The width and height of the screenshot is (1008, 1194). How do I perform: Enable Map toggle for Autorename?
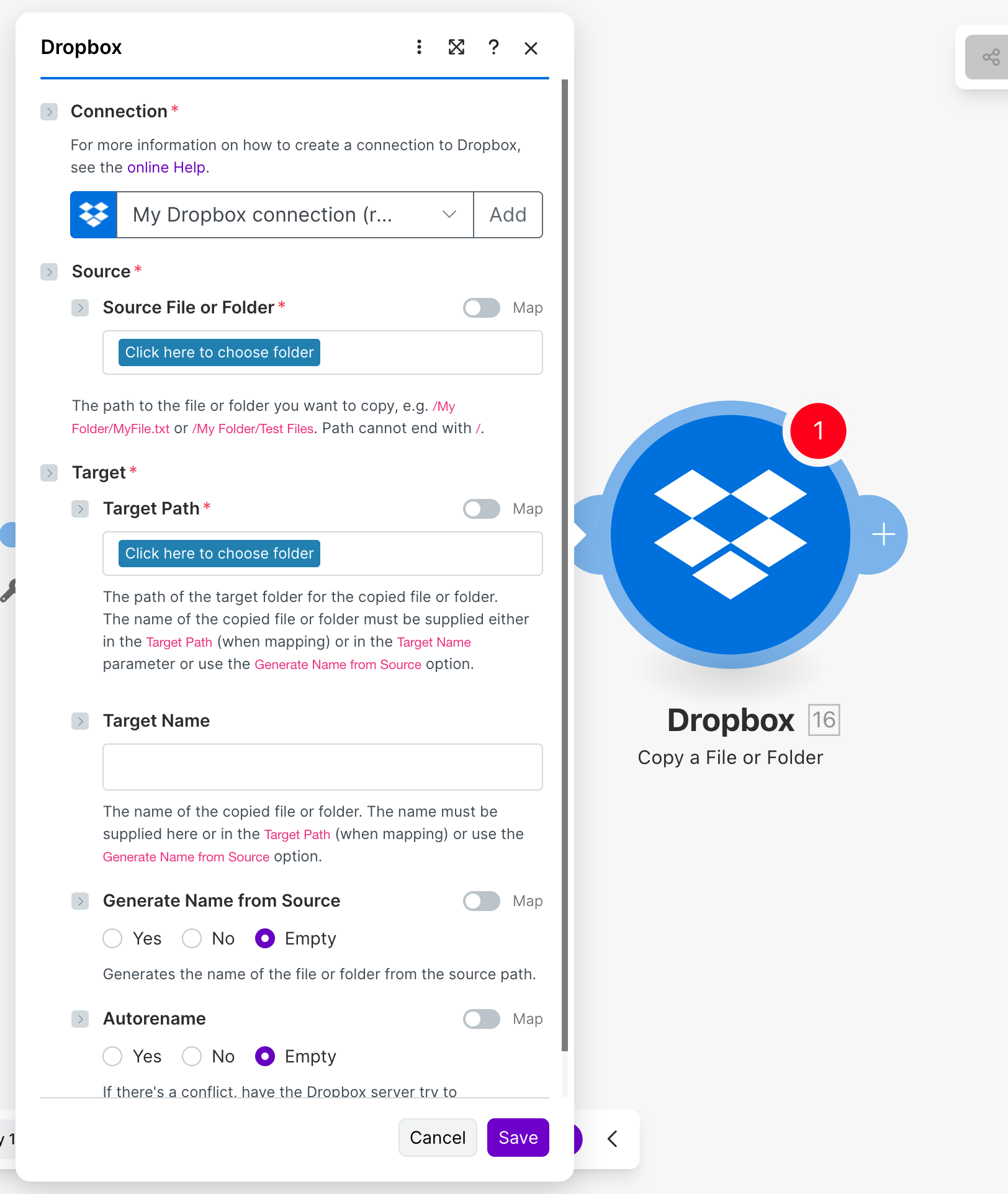(482, 1019)
